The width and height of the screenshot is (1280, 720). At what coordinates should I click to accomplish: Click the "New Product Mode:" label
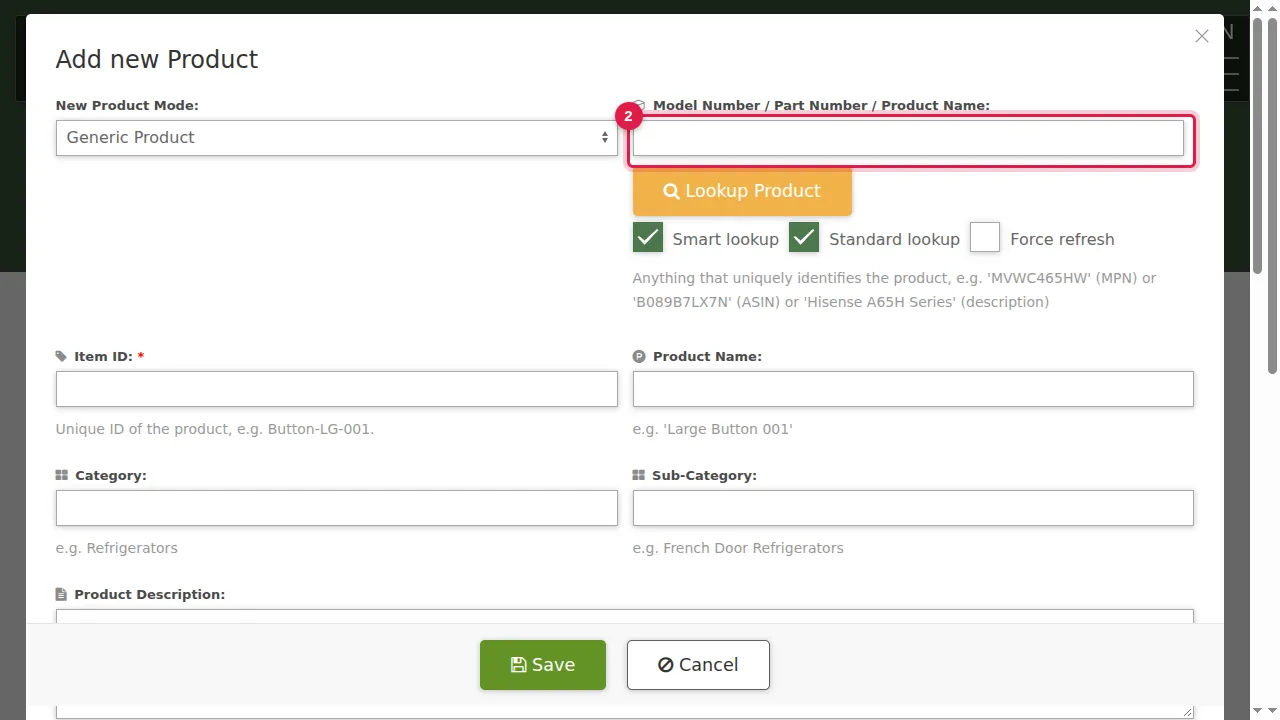coord(127,105)
